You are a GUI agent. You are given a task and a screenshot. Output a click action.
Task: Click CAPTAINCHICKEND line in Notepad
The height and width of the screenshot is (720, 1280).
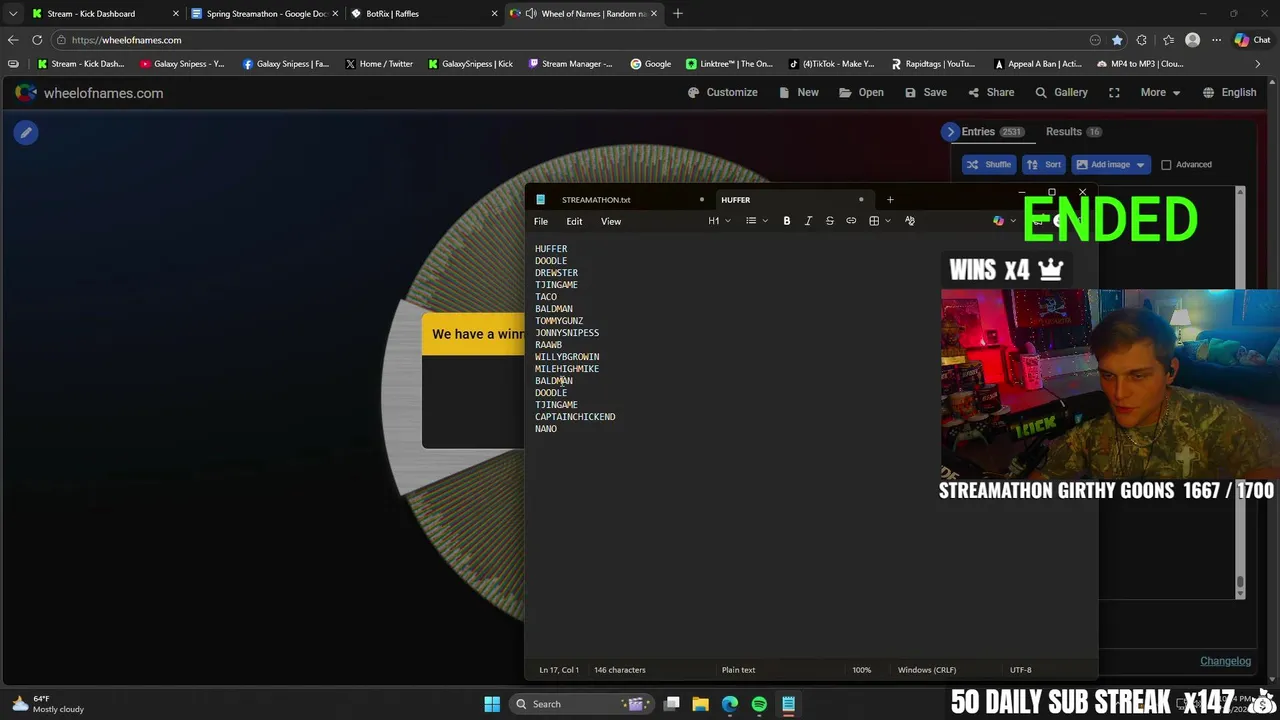tap(575, 417)
